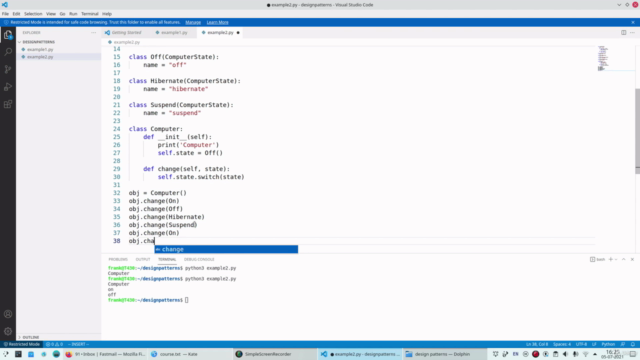Close the terminal panel

click(x=632, y=259)
